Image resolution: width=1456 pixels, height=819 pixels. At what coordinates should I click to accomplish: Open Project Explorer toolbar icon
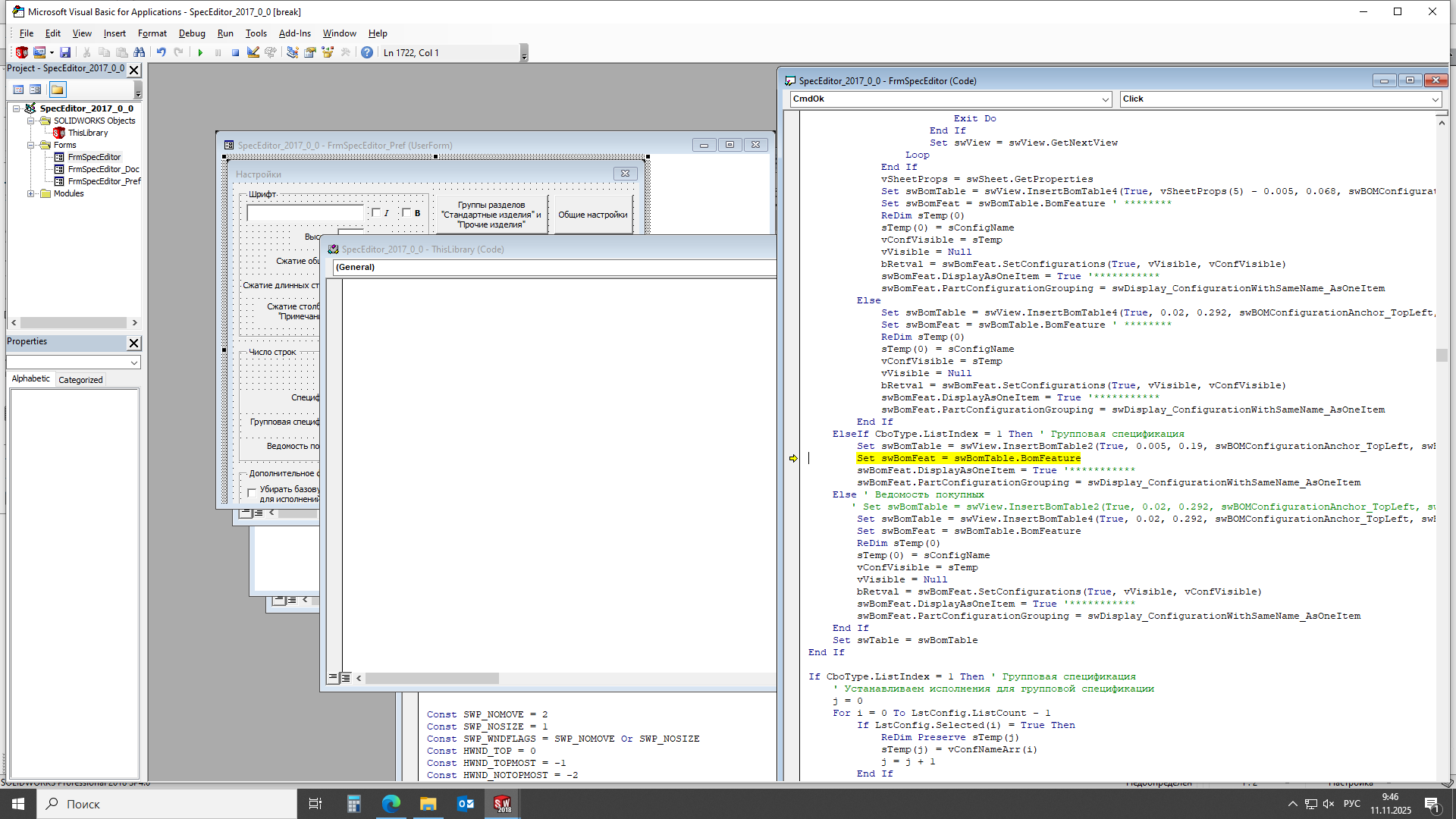click(293, 53)
